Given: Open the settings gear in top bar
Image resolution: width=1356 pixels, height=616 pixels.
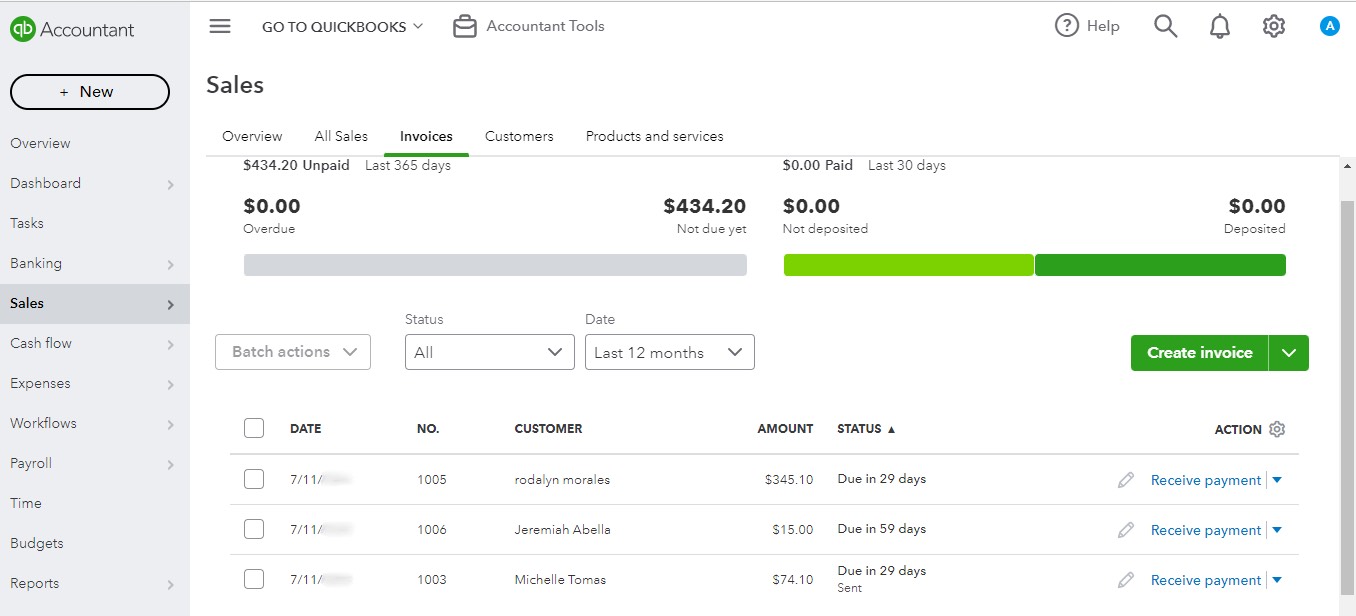Looking at the screenshot, I should (1273, 27).
